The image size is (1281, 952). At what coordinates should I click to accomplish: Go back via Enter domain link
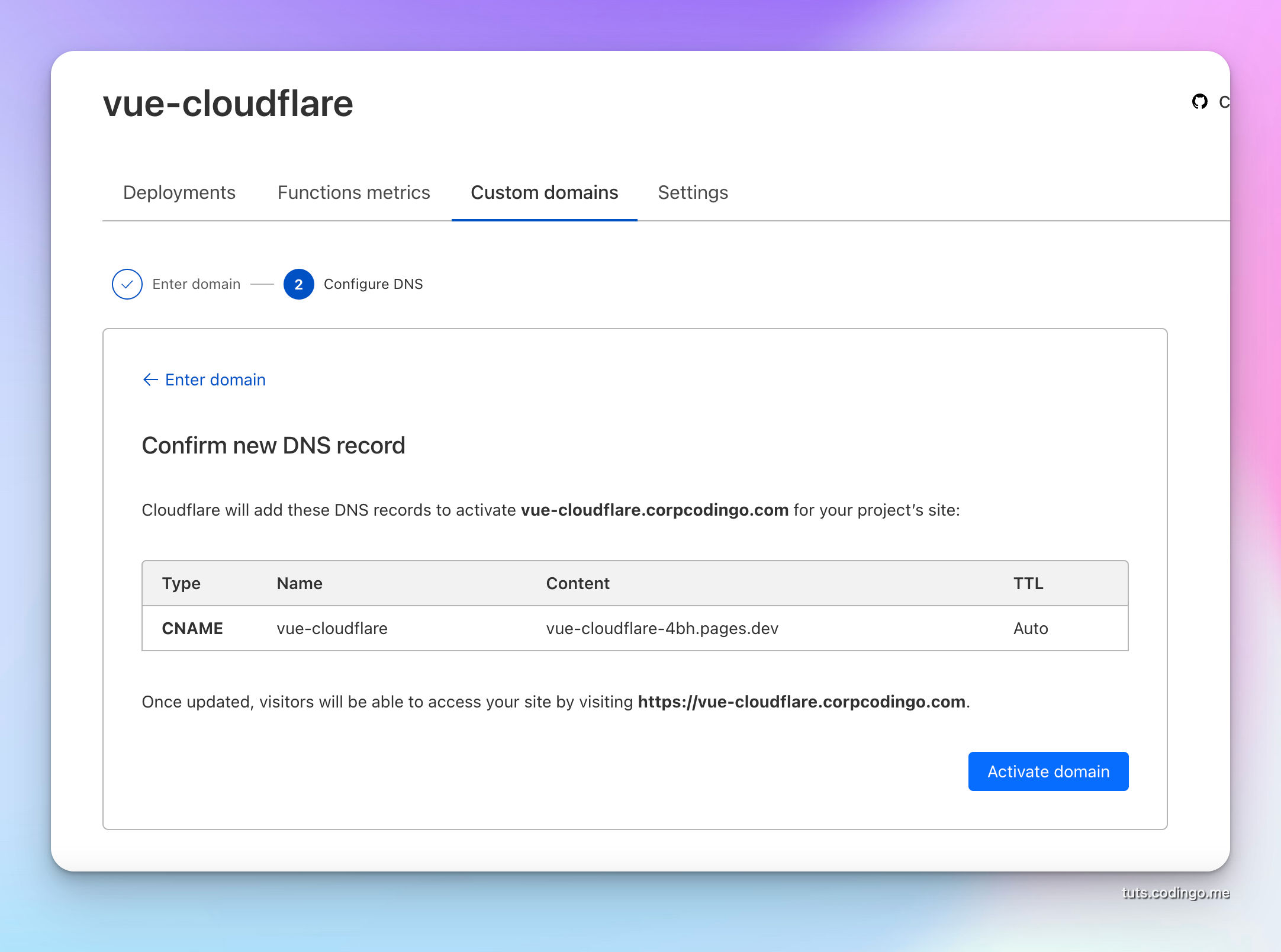(204, 379)
